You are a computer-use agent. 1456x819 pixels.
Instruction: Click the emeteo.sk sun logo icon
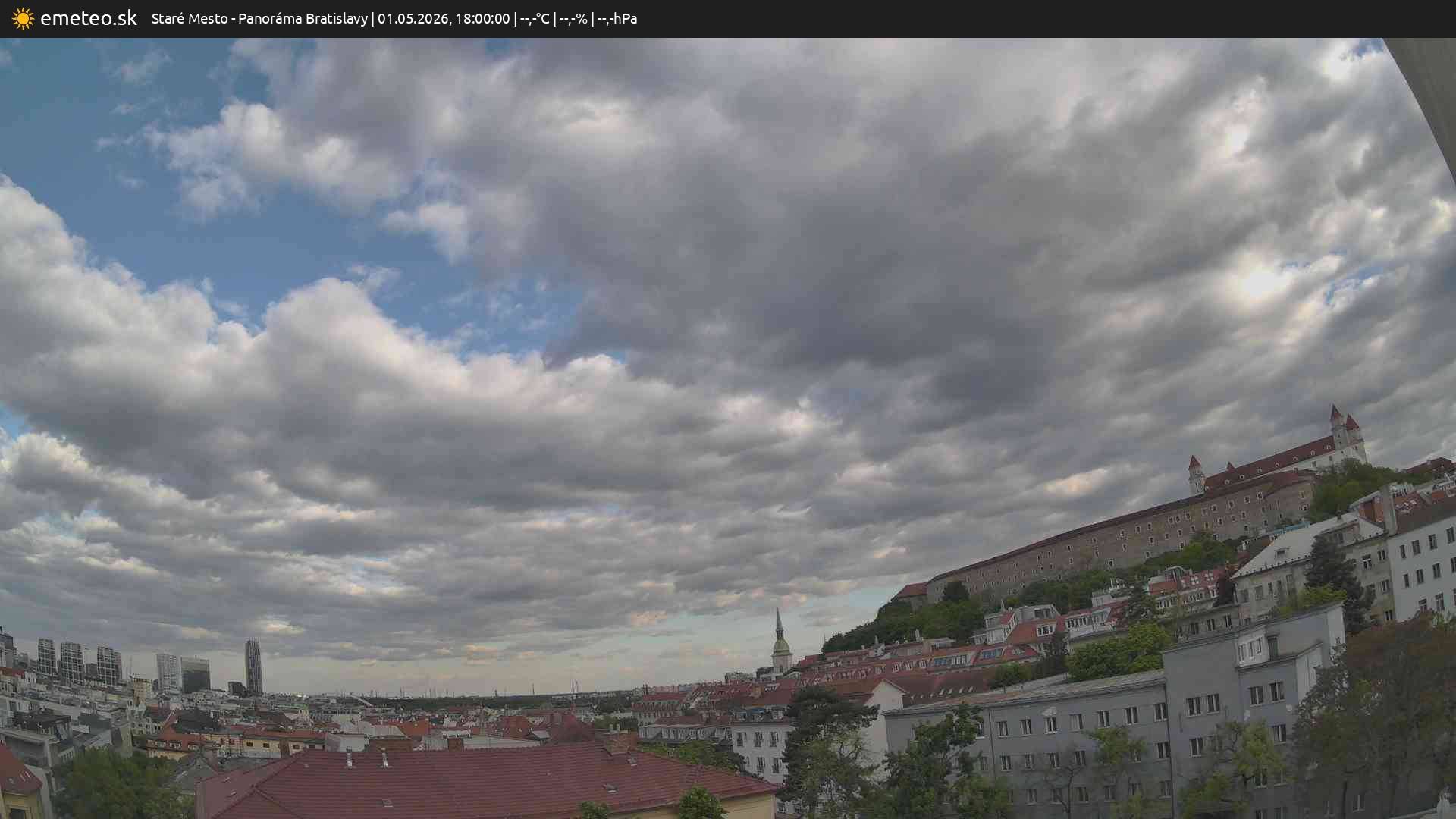coord(23,19)
